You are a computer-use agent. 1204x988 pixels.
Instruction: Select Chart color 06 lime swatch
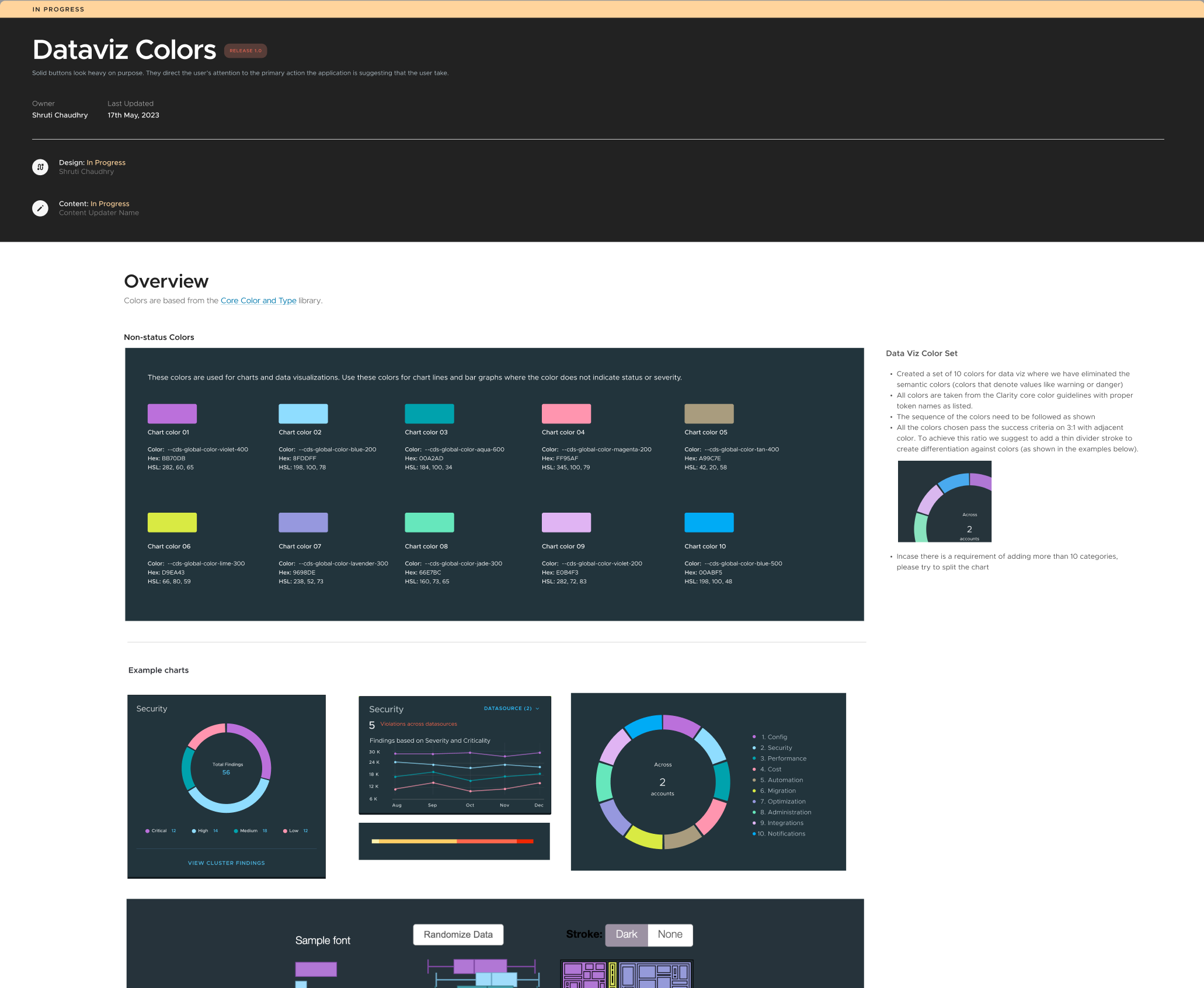pyautogui.click(x=172, y=522)
